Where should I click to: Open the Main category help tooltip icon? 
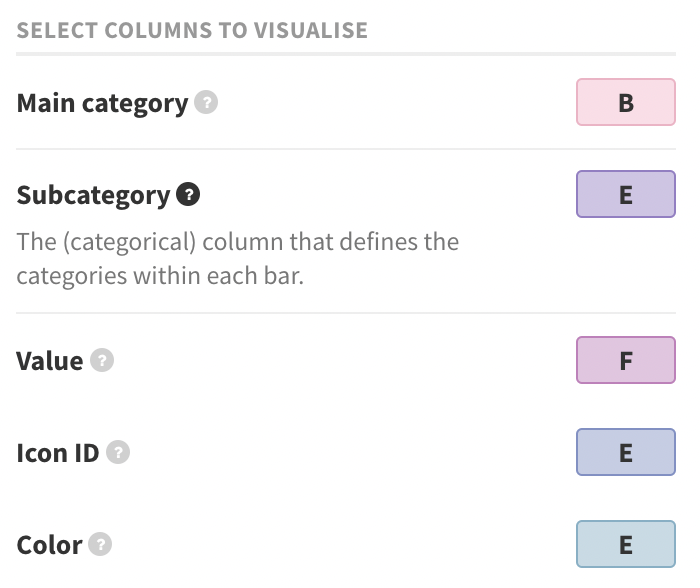pos(206,102)
